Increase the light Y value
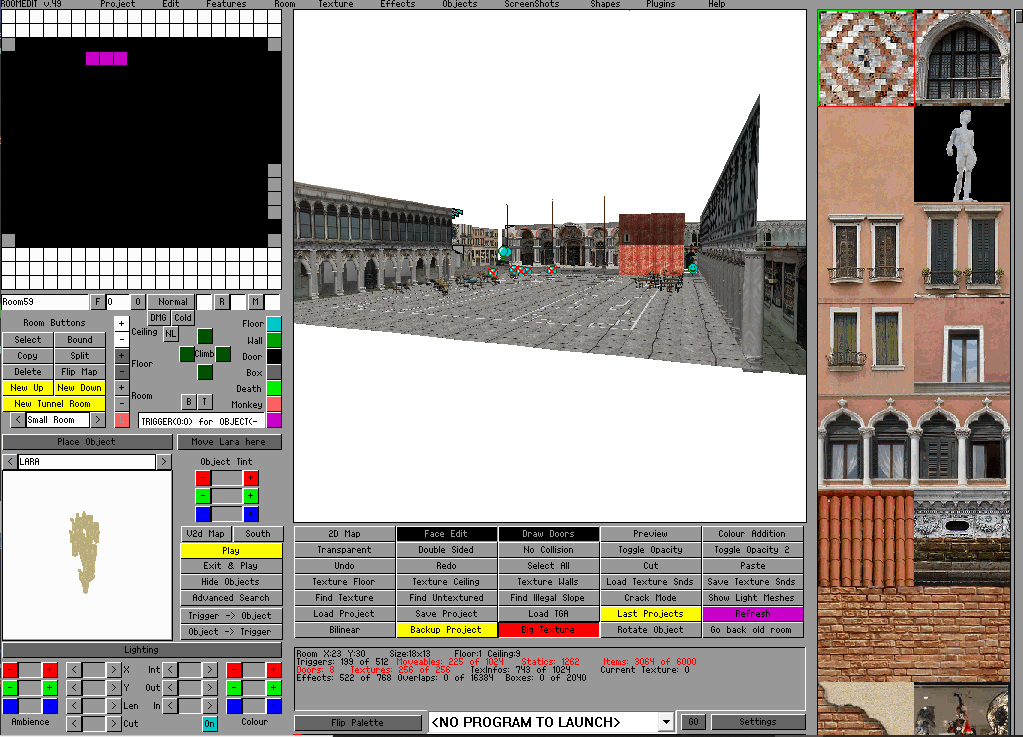 tap(113, 687)
